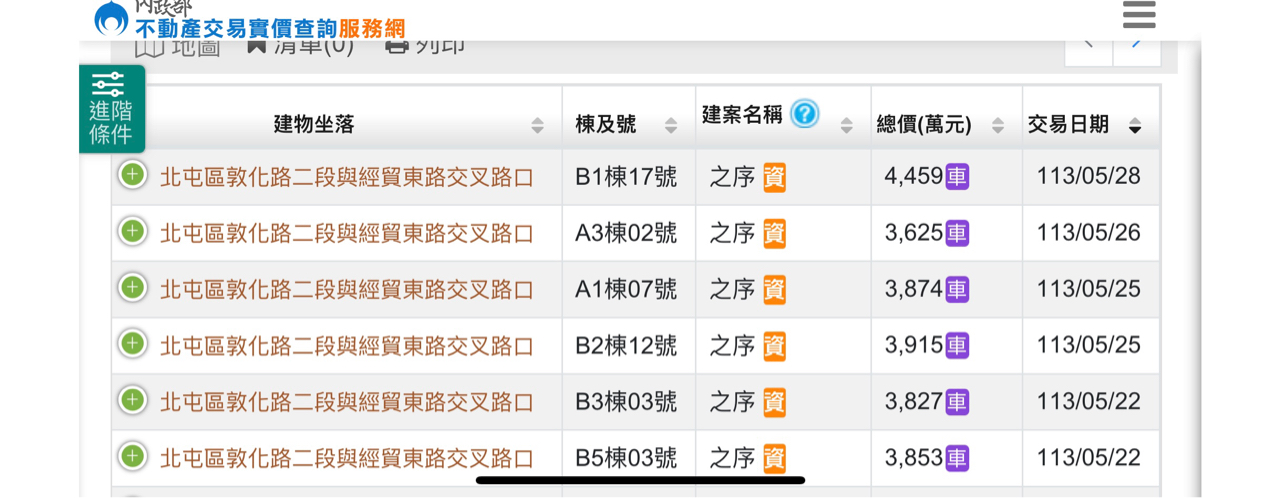Open address link for B3棟03號 row
Screen dimensions: 1280x498
pyautogui.click(x=347, y=402)
